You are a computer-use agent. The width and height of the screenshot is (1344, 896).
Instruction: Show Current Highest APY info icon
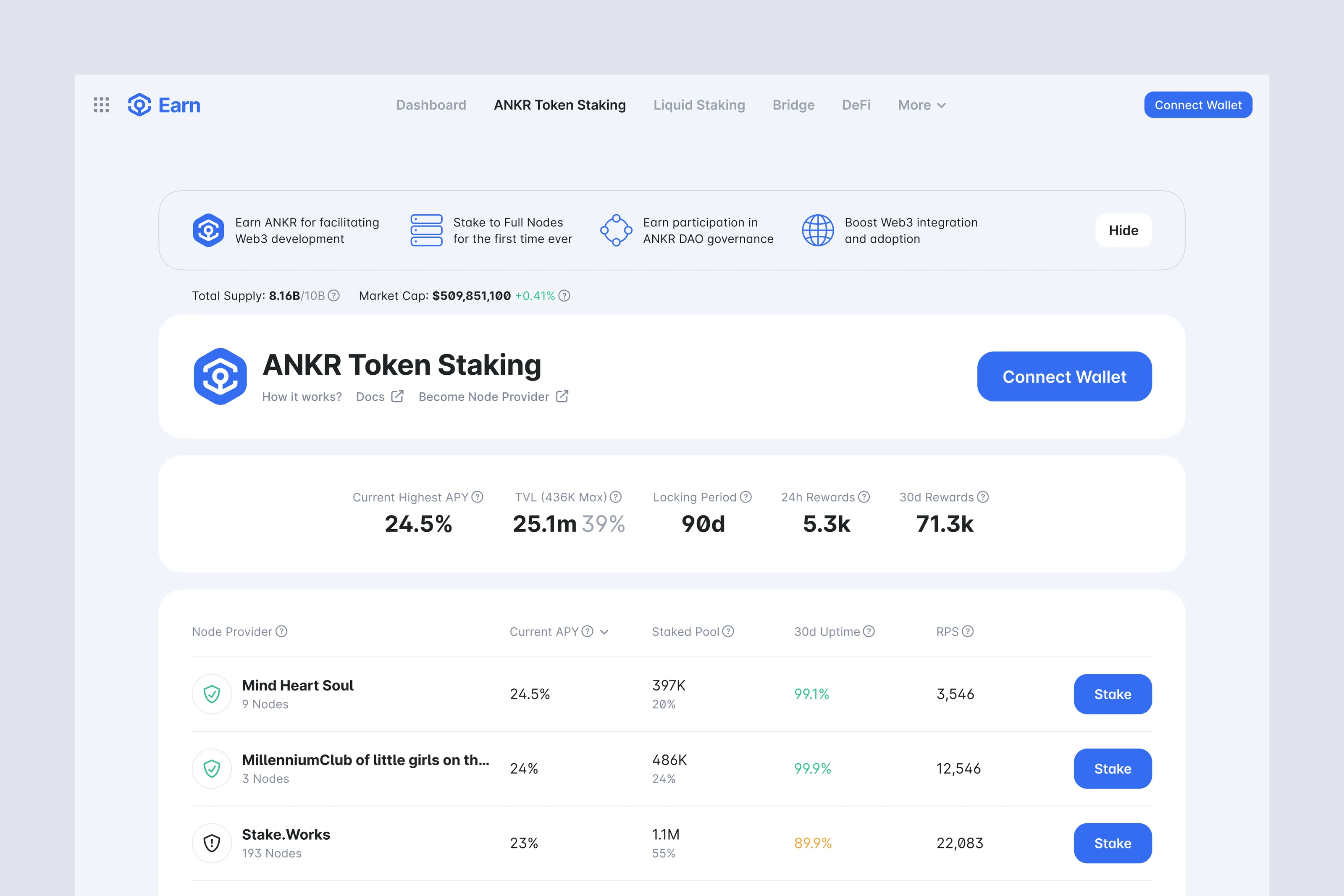click(x=478, y=497)
